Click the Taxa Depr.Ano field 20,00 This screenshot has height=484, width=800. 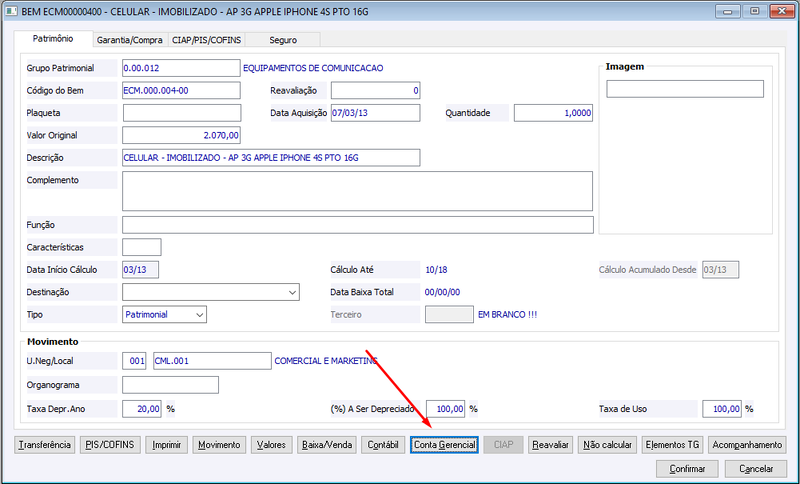[142, 409]
